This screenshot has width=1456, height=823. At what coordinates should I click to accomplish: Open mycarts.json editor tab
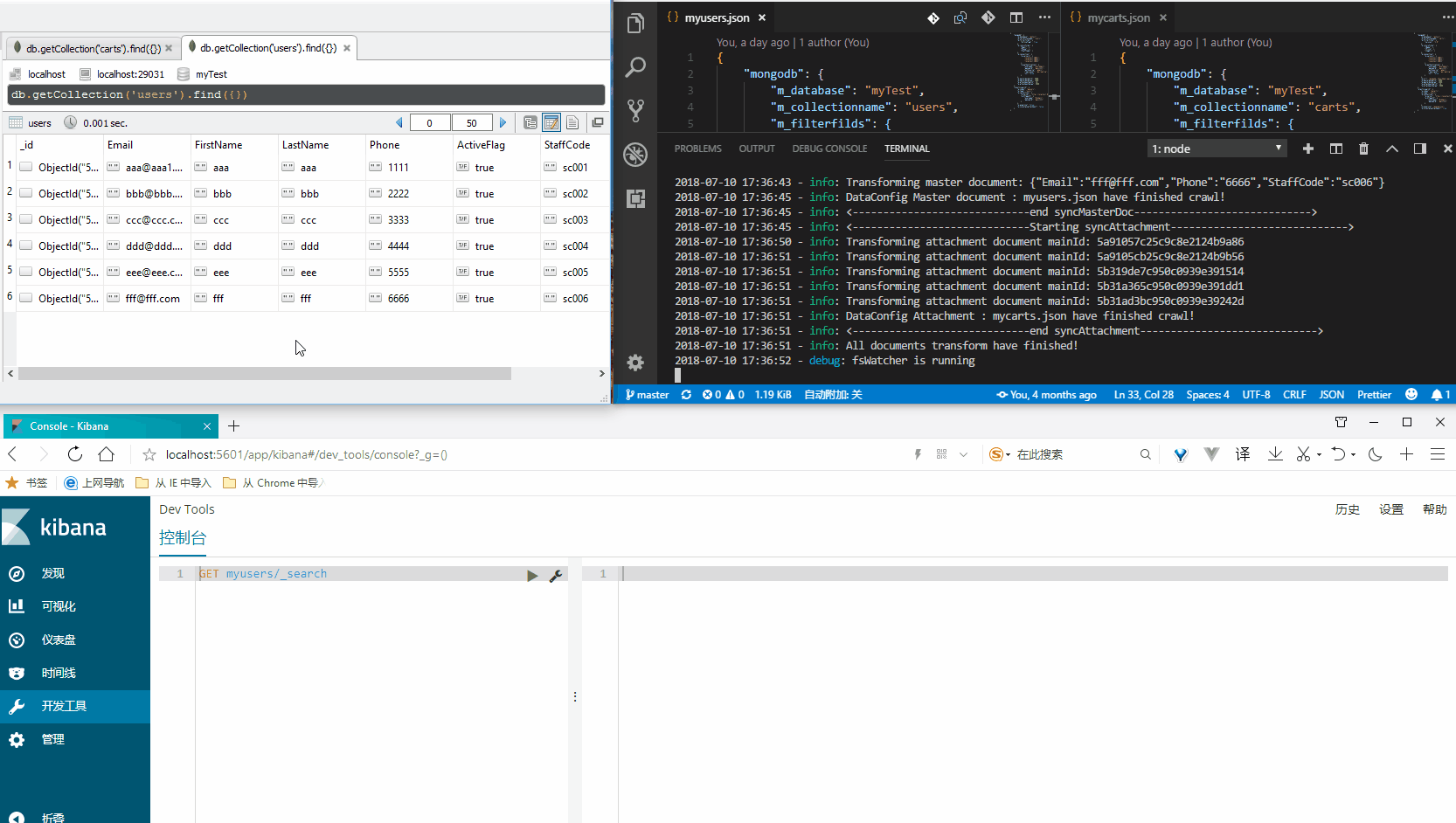1119,17
